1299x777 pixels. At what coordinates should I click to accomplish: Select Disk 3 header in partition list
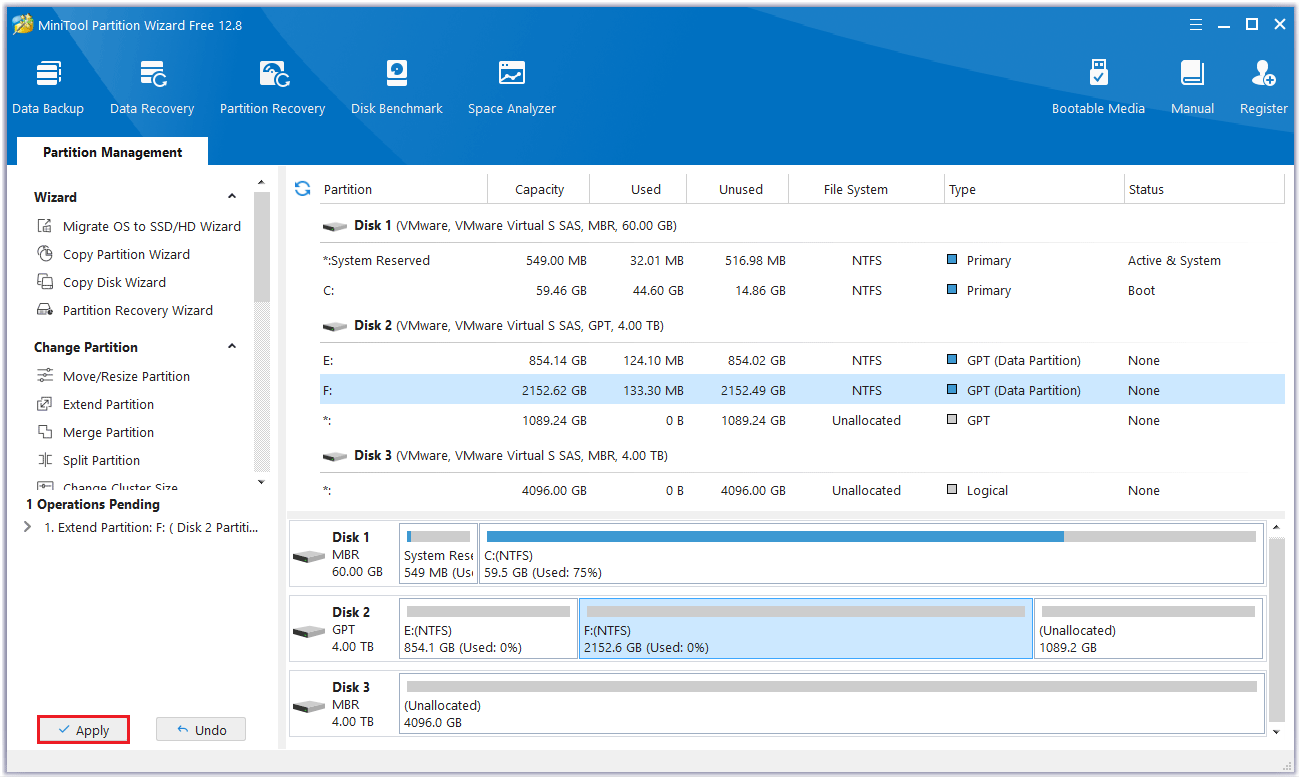point(802,456)
